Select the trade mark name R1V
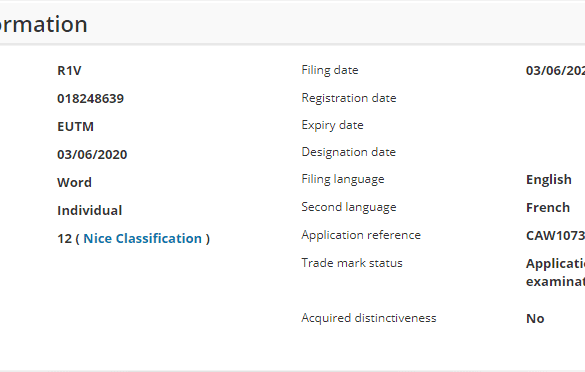Viewport: 585px width, 372px height. pyautogui.click(x=69, y=71)
